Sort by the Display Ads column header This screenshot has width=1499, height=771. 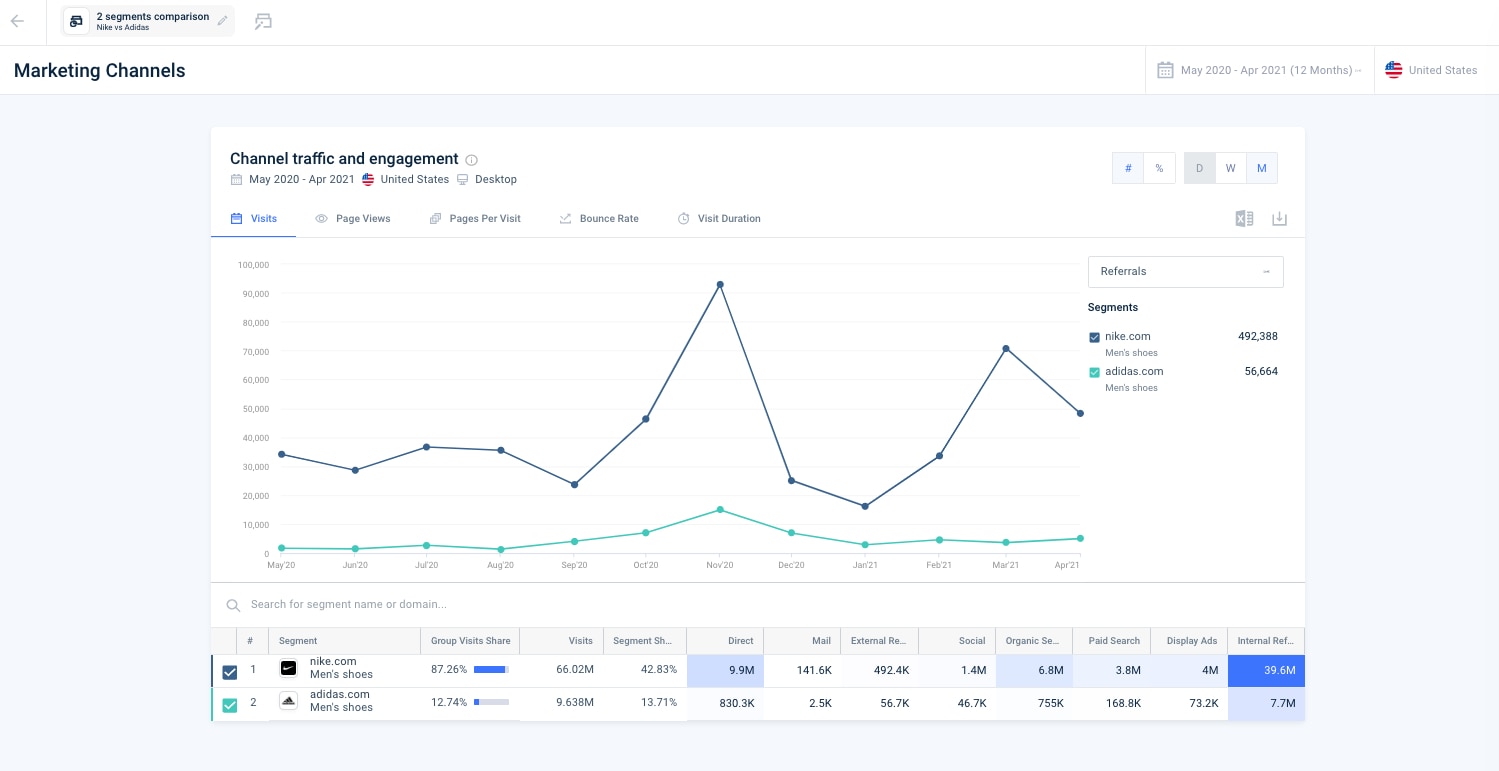pyautogui.click(x=1189, y=641)
